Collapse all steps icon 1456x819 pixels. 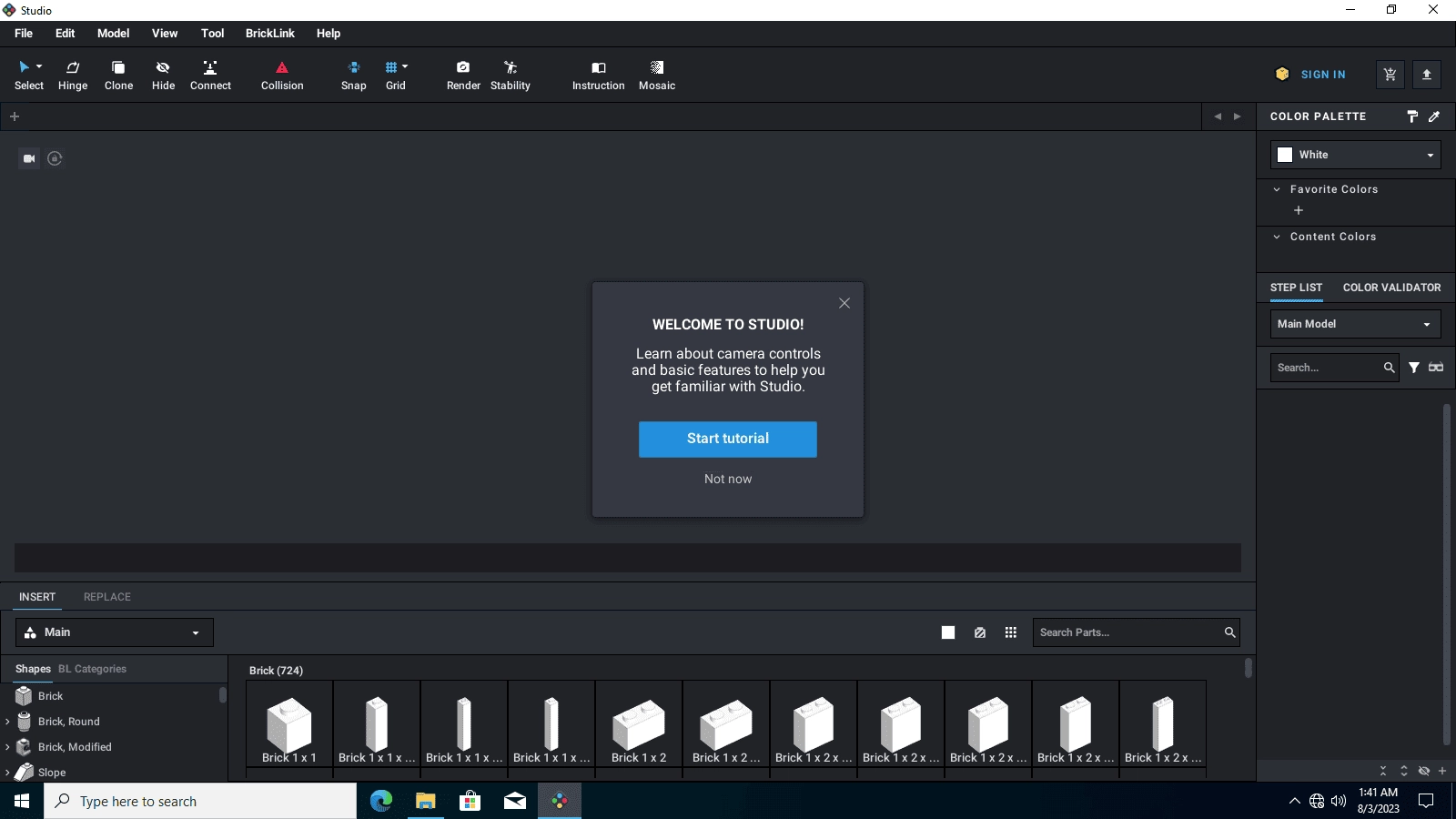1383,771
